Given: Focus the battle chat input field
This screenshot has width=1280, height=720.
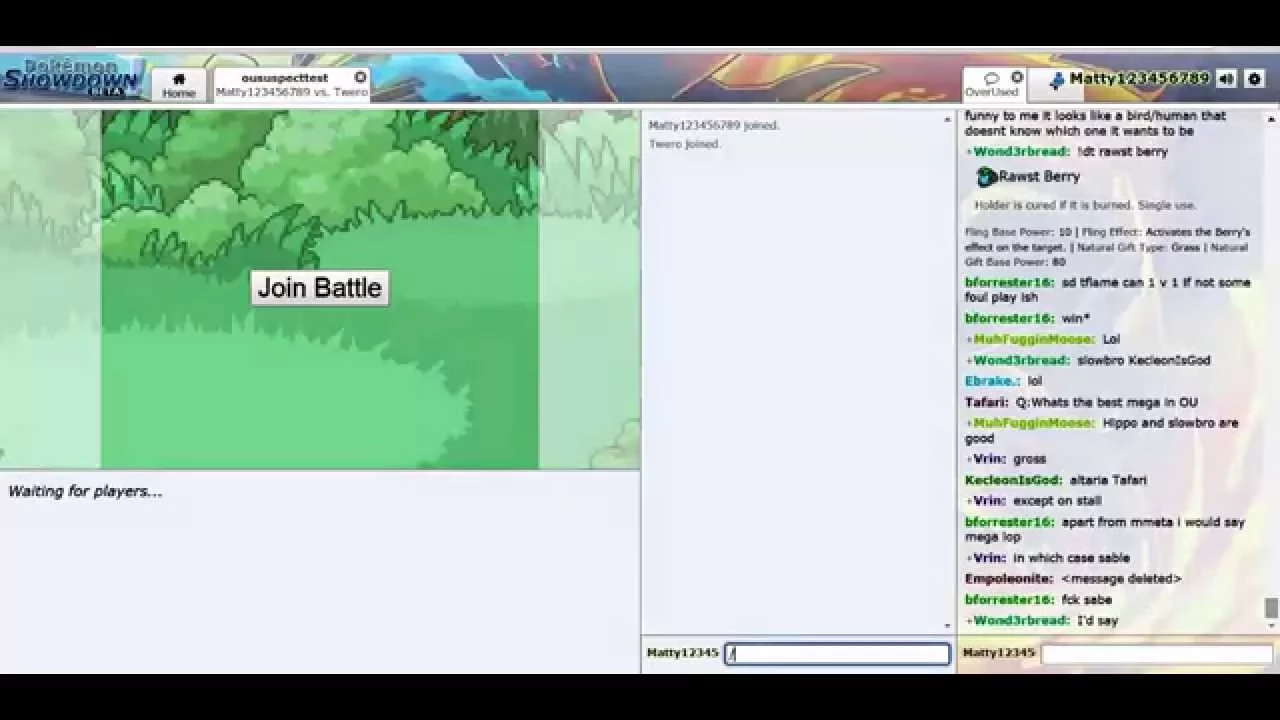Looking at the screenshot, I should click(x=837, y=653).
